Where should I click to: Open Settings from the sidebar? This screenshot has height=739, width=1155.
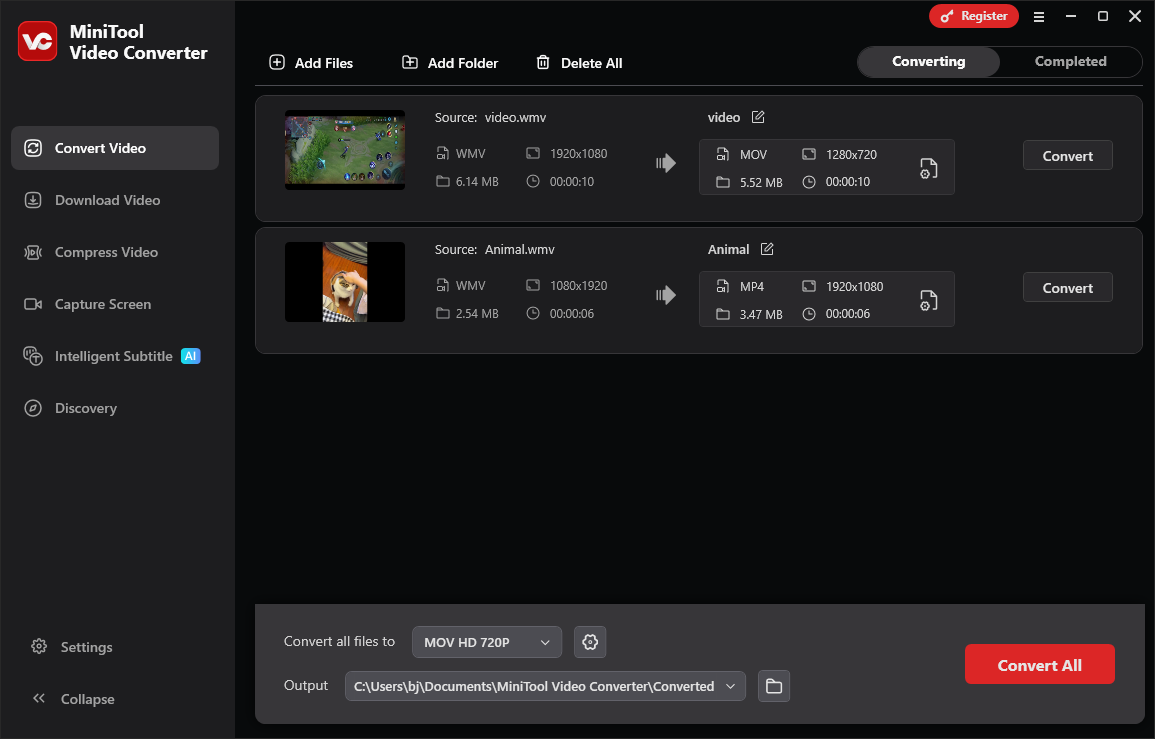pyautogui.click(x=85, y=647)
